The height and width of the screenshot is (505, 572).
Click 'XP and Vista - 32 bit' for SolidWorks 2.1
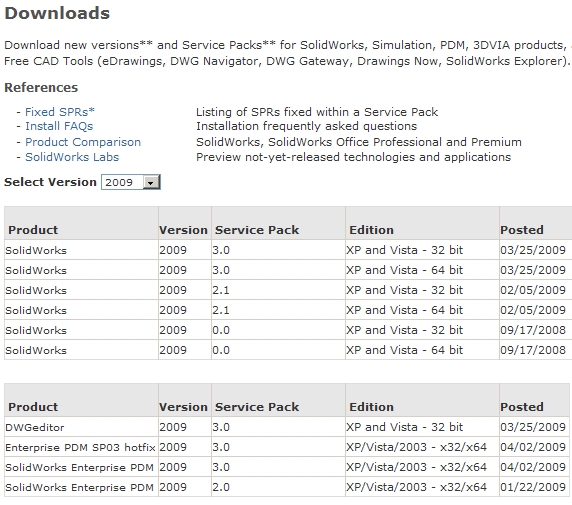[404, 290]
